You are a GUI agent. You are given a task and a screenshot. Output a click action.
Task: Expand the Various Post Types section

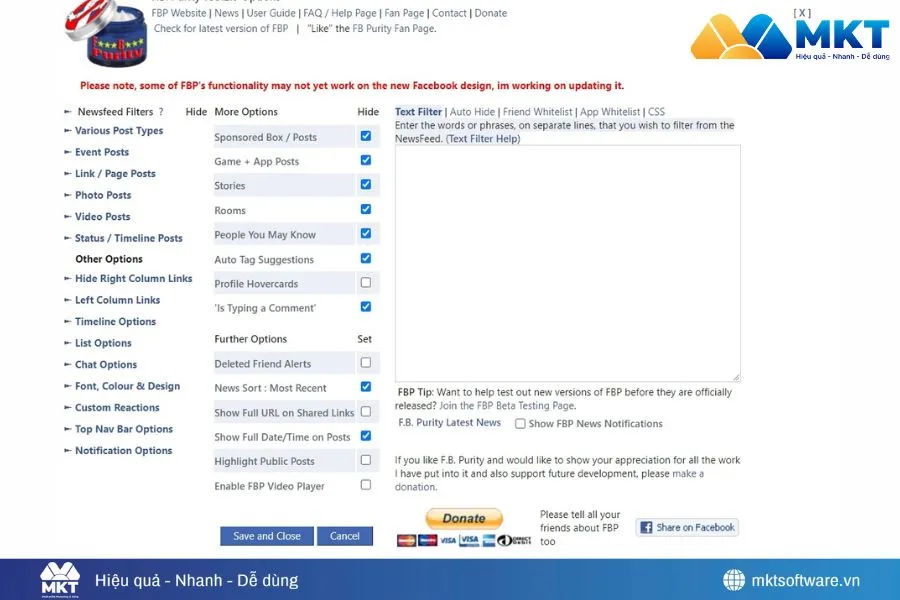point(118,131)
